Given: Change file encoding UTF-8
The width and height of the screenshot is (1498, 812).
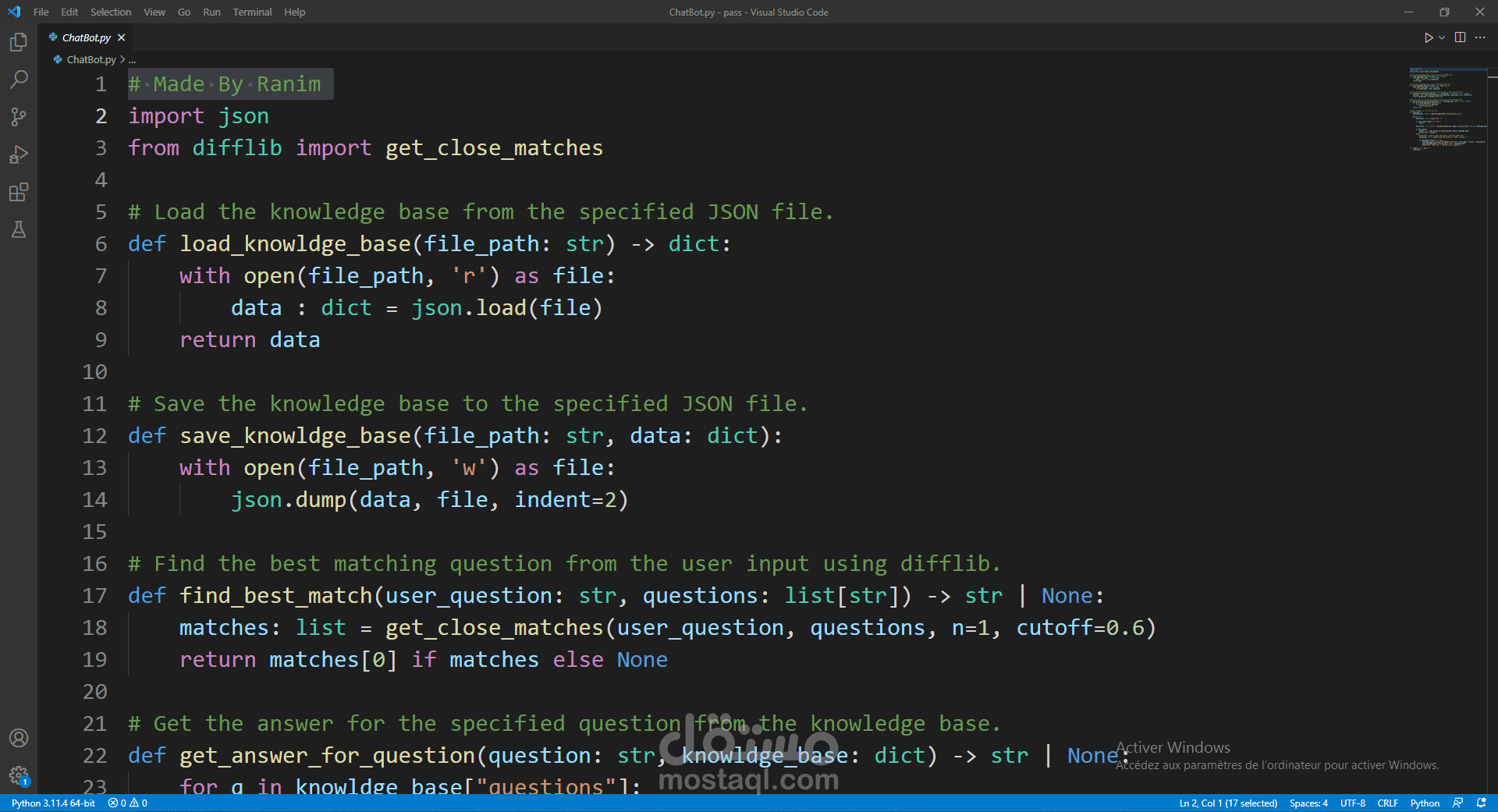Looking at the screenshot, I should coord(1353,803).
